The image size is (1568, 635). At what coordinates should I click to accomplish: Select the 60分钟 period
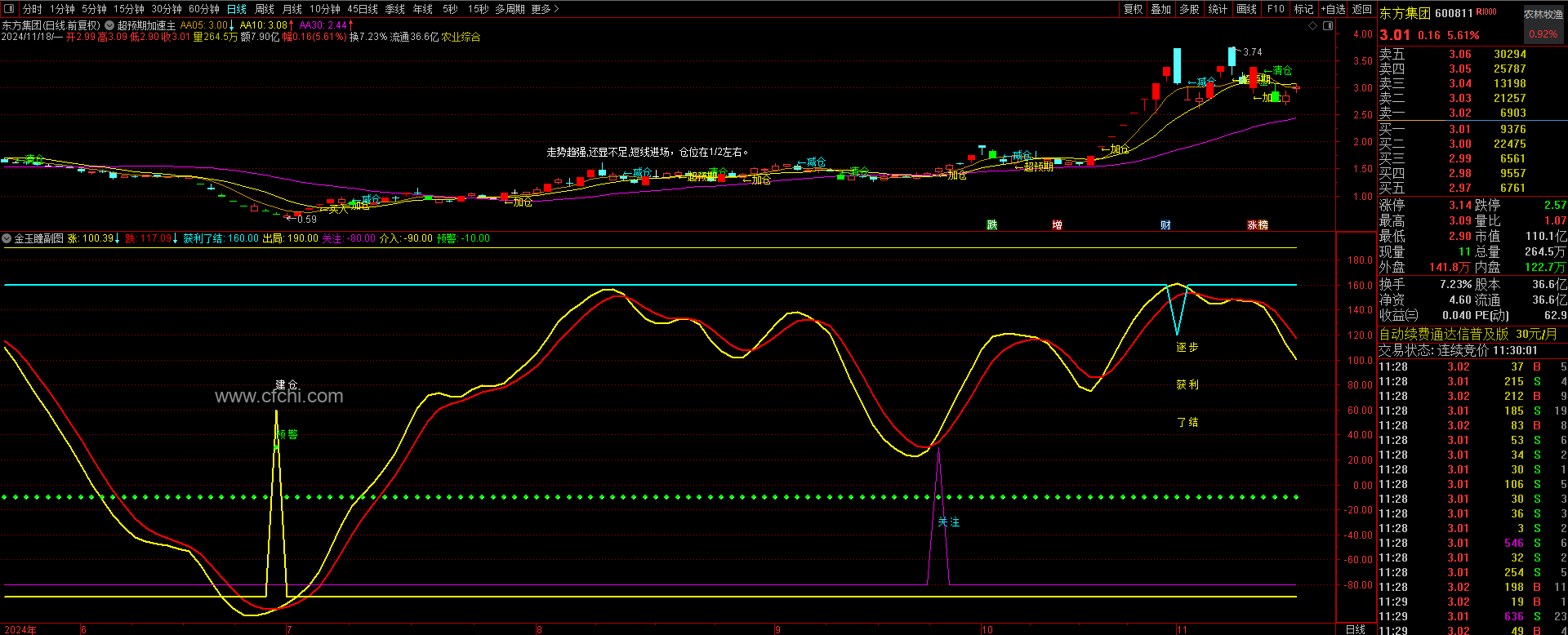click(203, 9)
